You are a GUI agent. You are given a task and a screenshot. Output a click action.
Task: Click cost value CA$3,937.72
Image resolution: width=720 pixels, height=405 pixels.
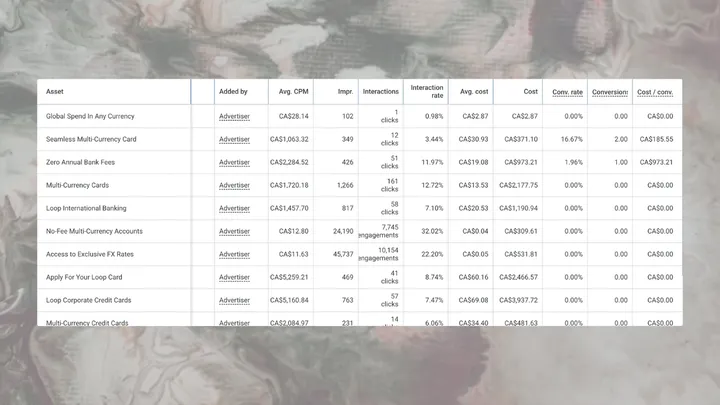pos(518,300)
